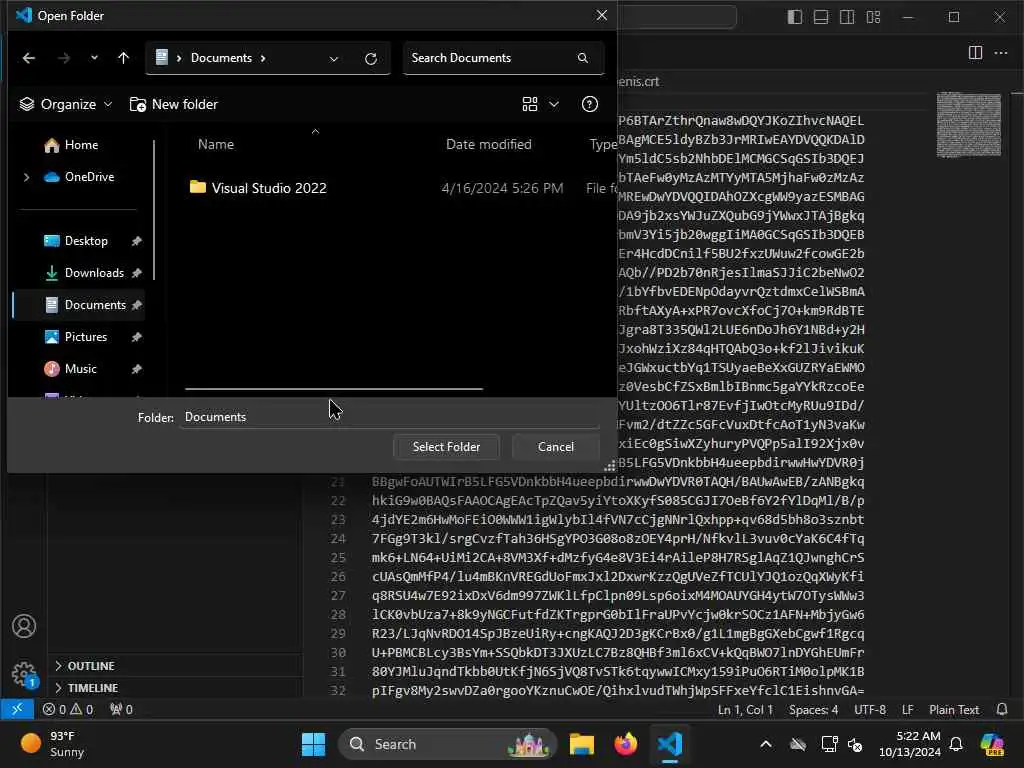Open VS Code Manage gear icon

[x=24, y=675]
